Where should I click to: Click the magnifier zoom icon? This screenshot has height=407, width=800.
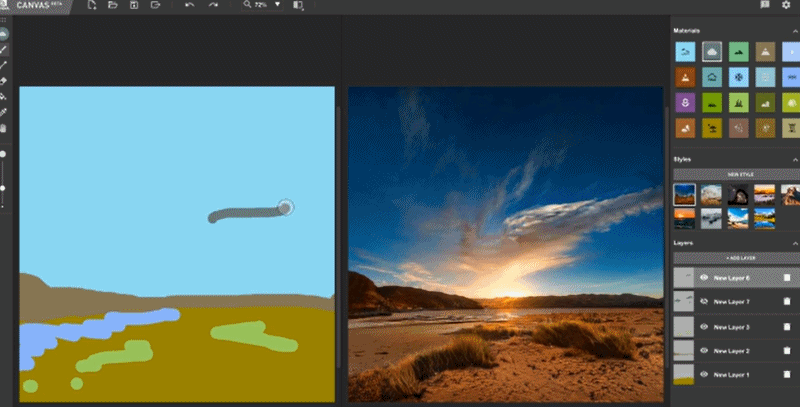247,4
